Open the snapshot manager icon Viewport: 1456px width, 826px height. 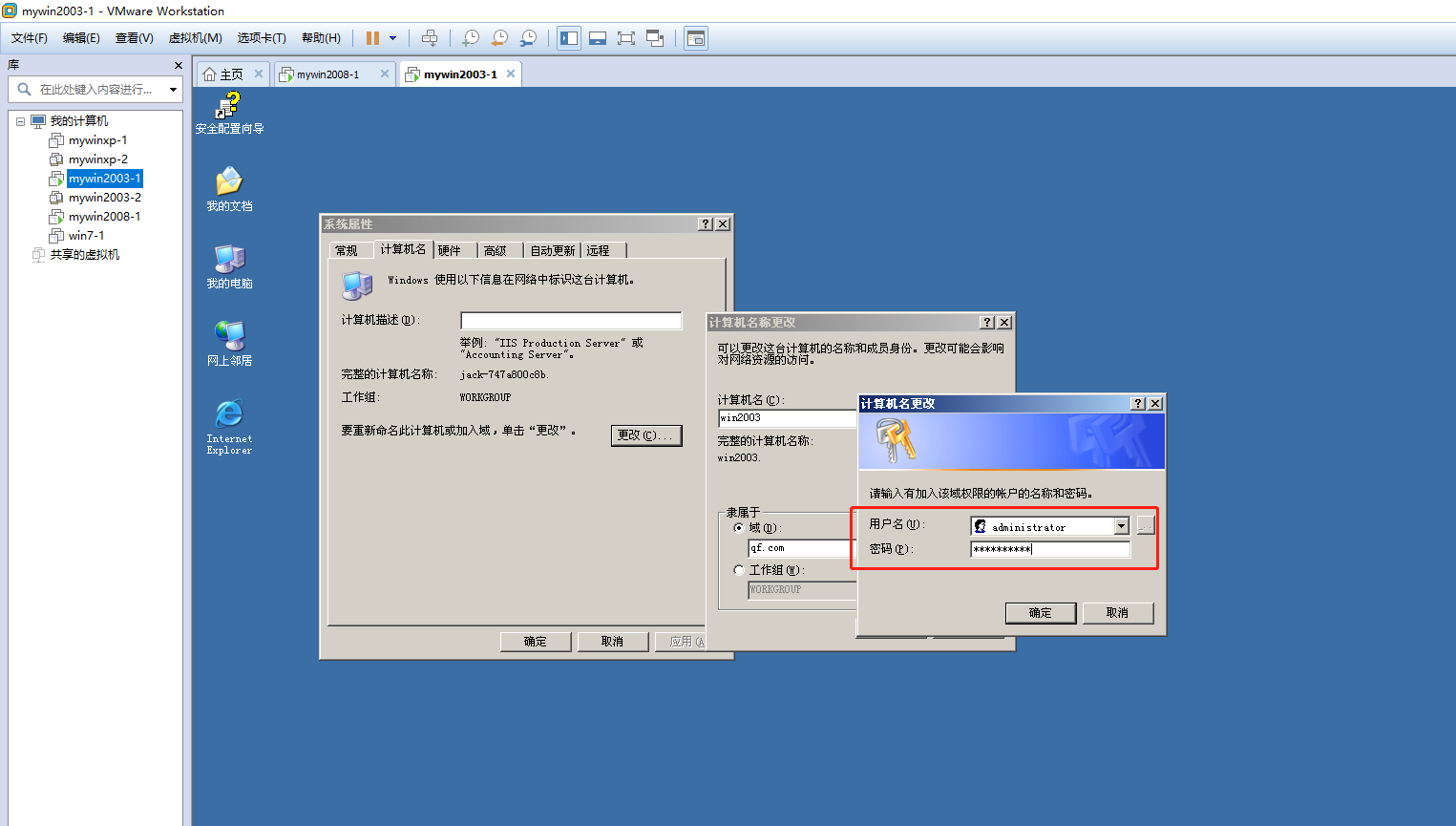pyautogui.click(x=528, y=38)
